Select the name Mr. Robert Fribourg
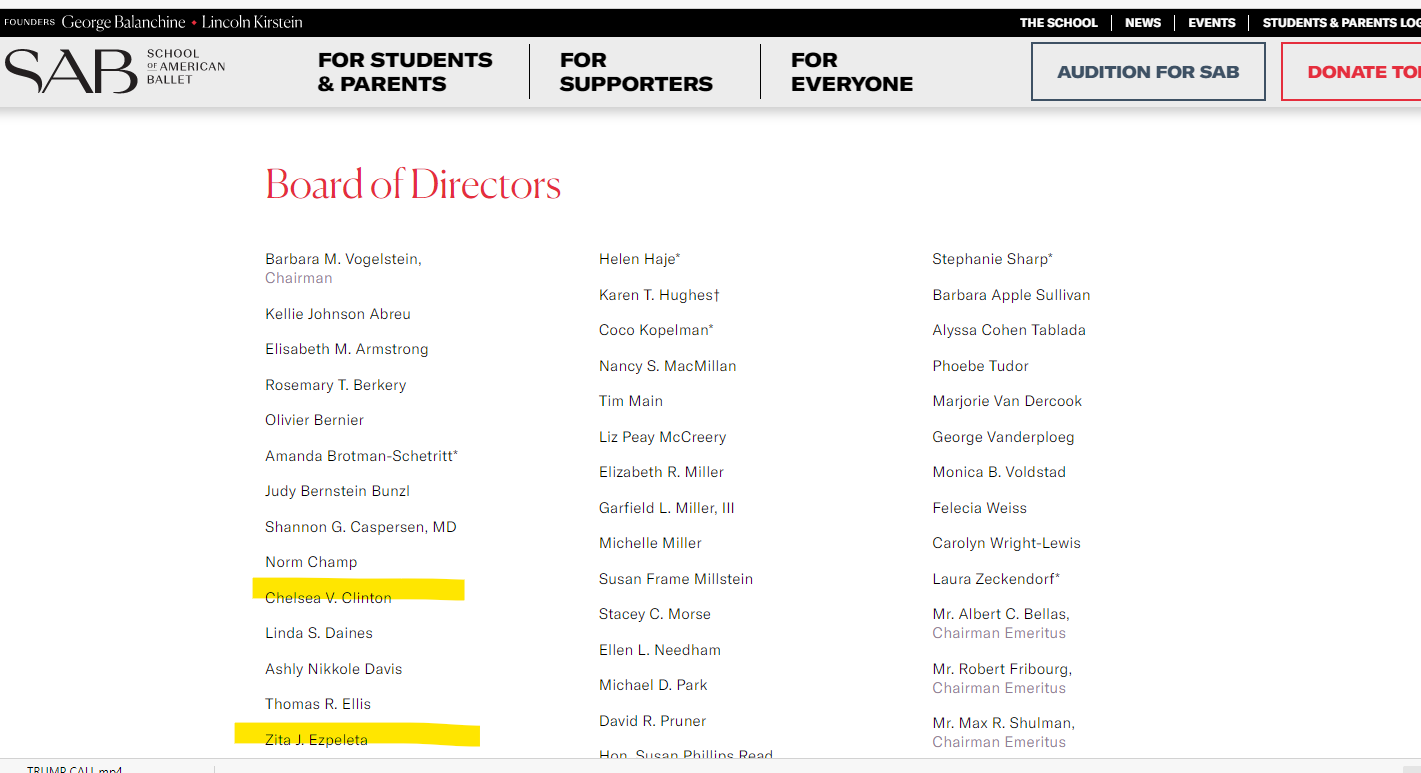 (x=1002, y=669)
